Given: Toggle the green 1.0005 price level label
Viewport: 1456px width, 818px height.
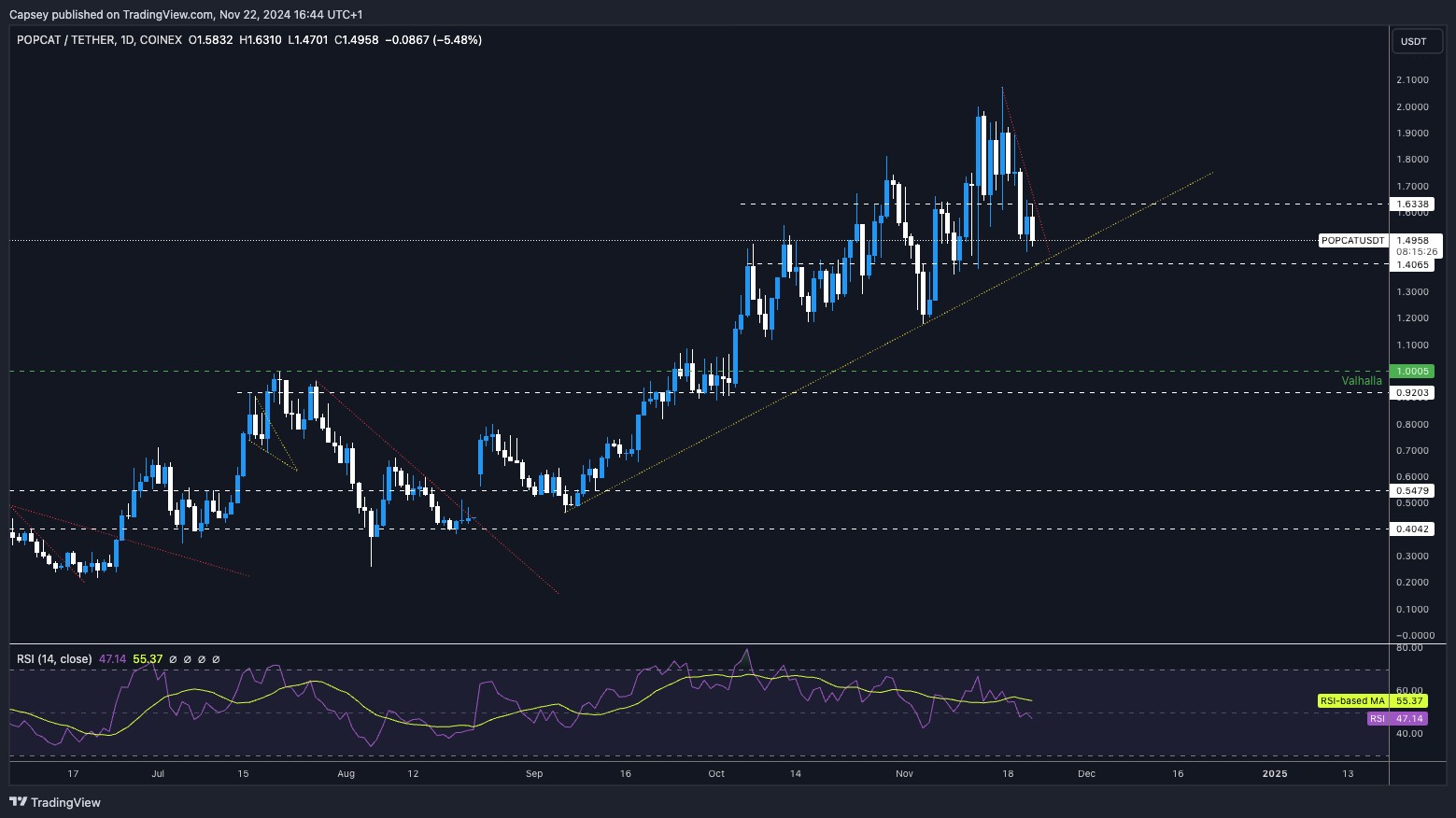Looking at the screenshot, I should pyautogui.click(x=1413, y=372).
